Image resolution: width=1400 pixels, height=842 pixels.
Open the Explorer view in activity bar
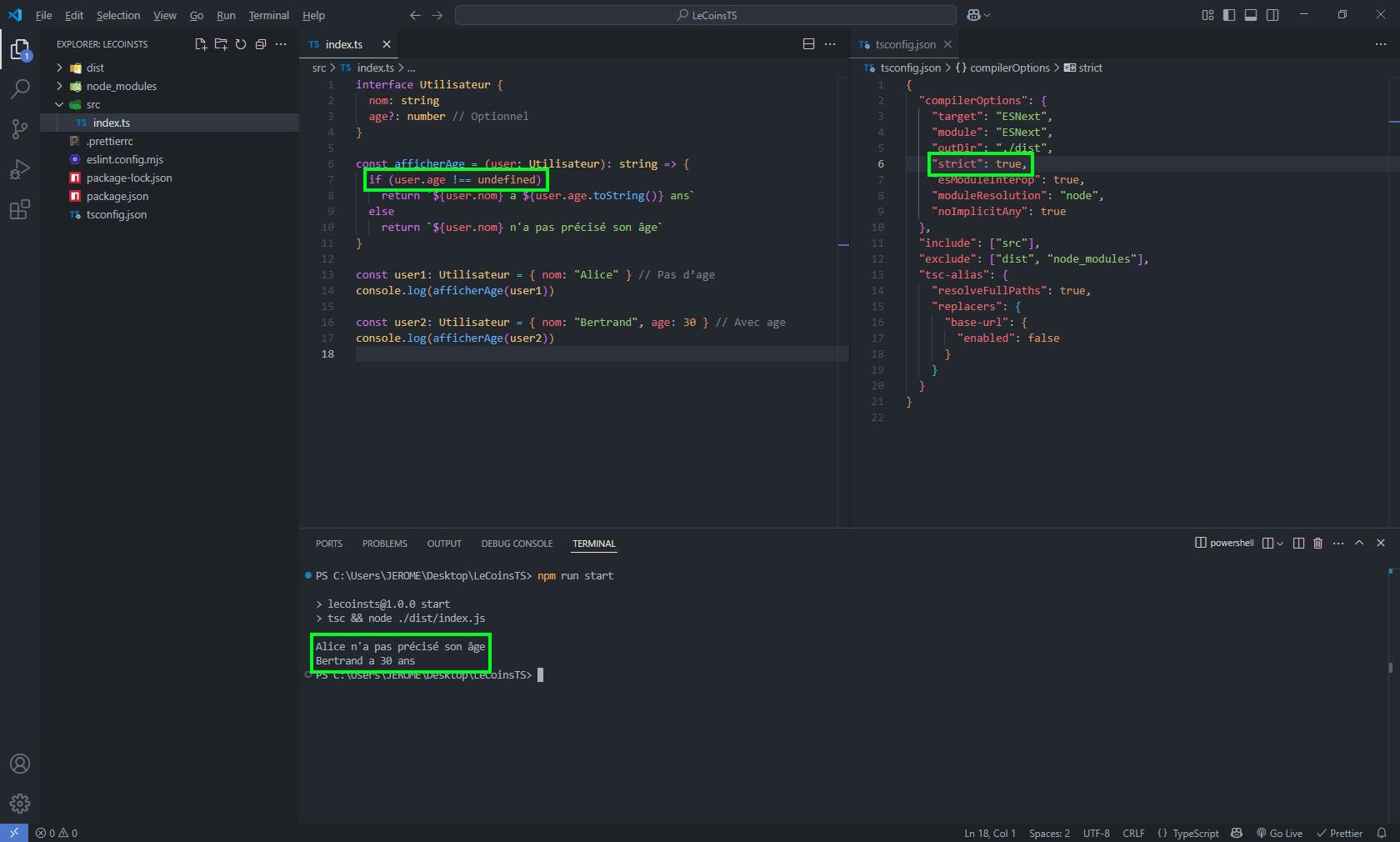pos(20,50)
